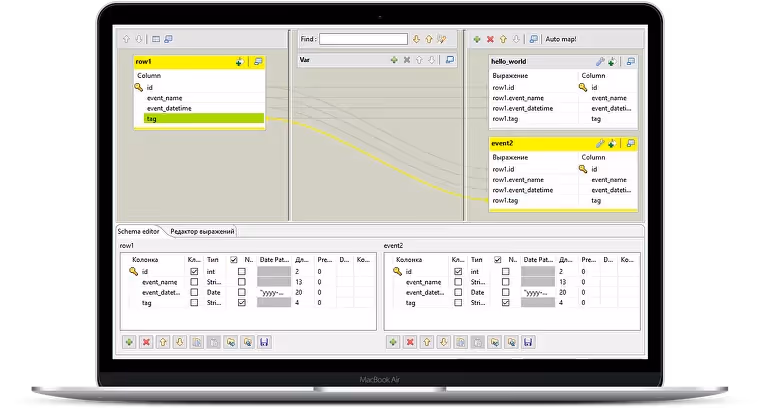Click the Auto map! button
The image size is (760, 408).
pos(561,39)
